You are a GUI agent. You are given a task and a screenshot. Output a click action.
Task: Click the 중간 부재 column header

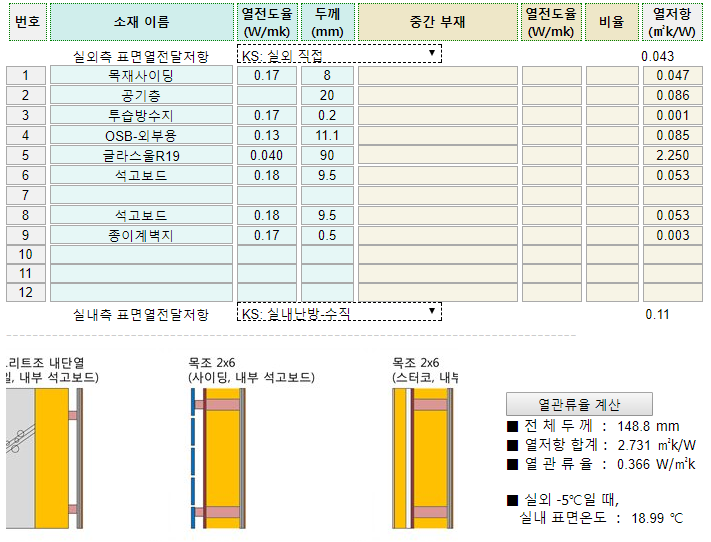[x=437, y=22]
